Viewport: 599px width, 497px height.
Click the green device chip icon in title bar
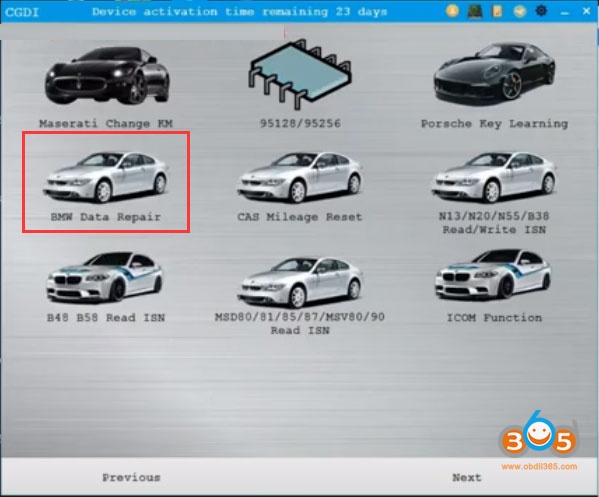pos(475,11)
